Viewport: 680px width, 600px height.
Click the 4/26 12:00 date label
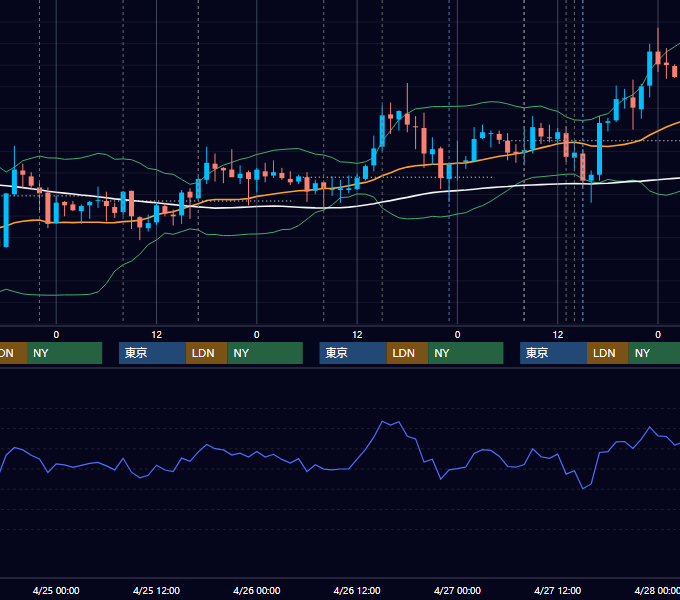pyautogui.click(x=357, y=590)
